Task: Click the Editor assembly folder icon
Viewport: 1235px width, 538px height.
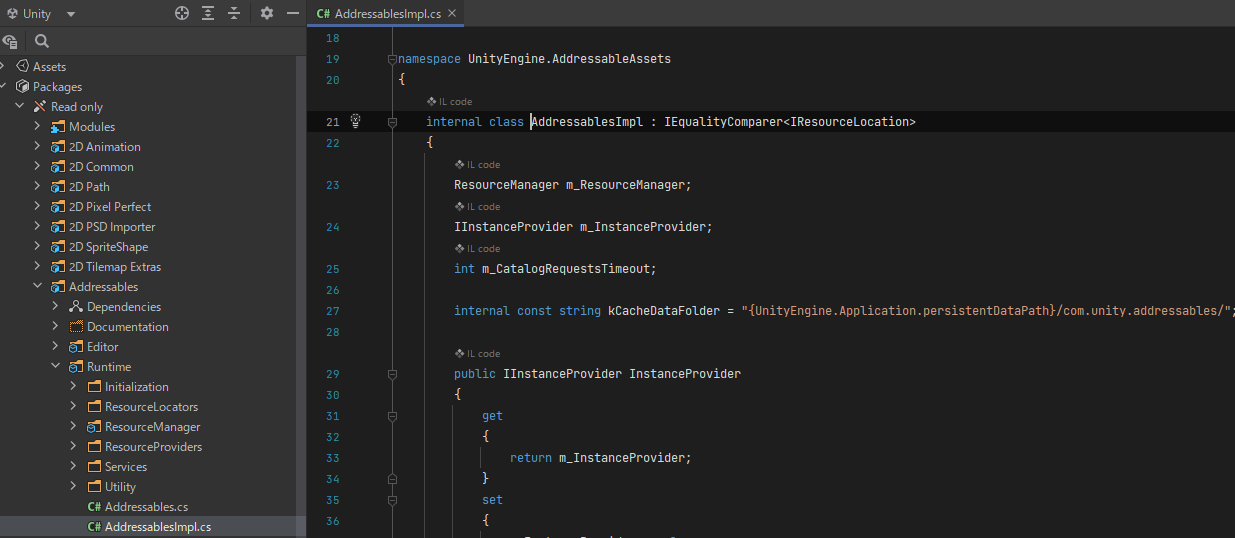Action: click(x=76, y=346)
